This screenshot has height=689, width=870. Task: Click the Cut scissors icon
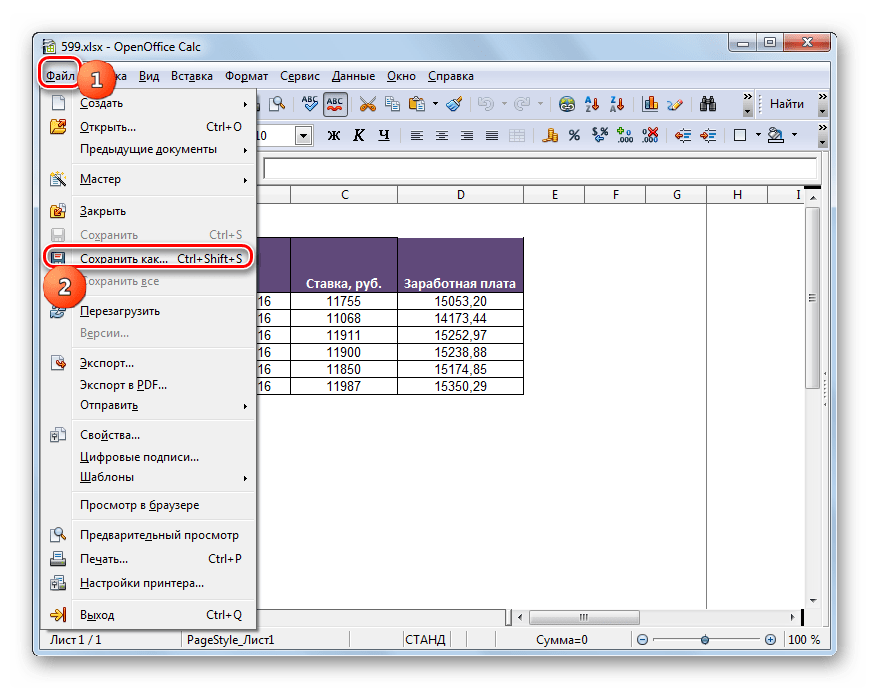pos(367,104)
